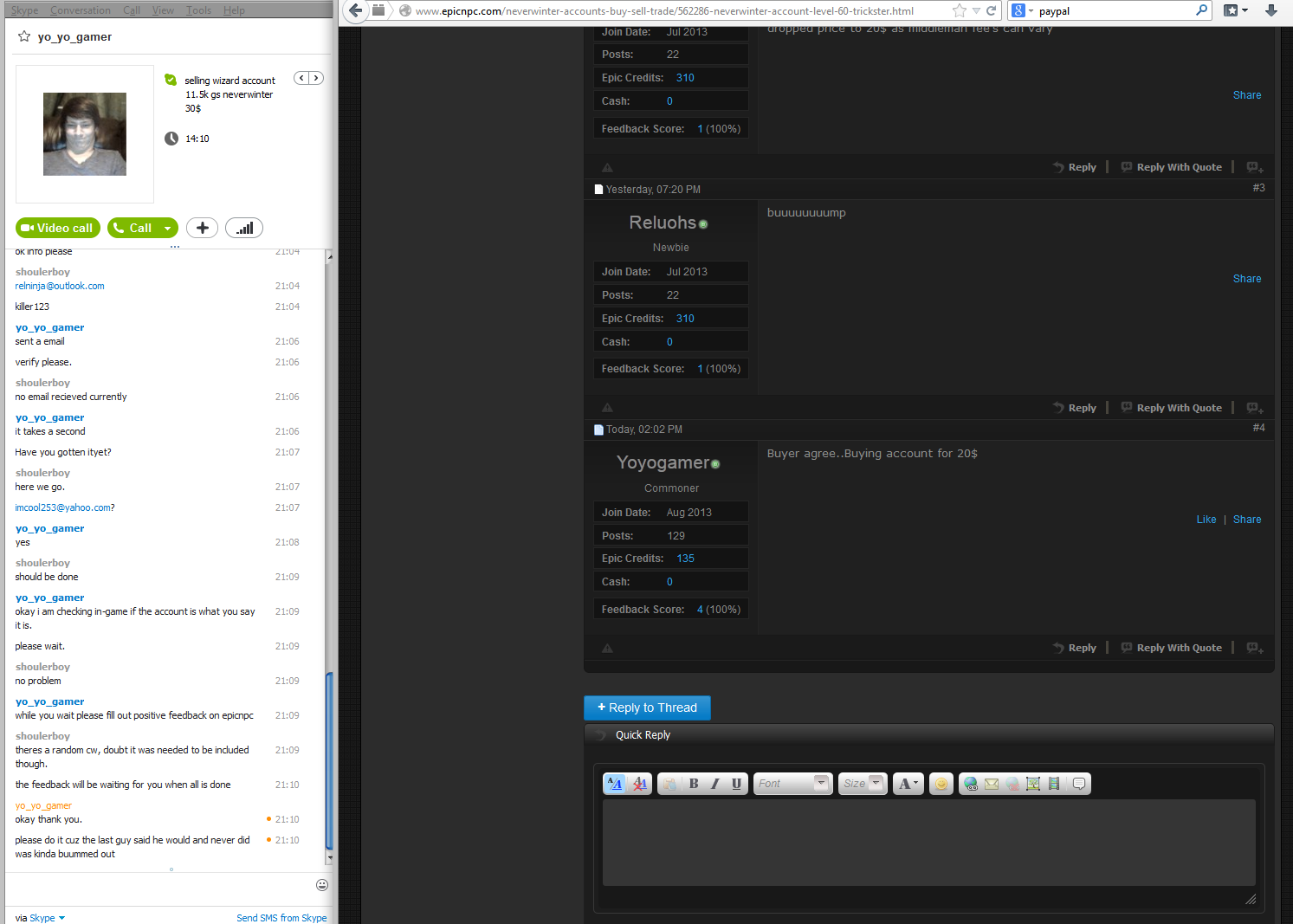The width and height of the screenshot is (1293, 924).
Task: Click the Skype chat scroll up arrow
Action: point(329,257)
